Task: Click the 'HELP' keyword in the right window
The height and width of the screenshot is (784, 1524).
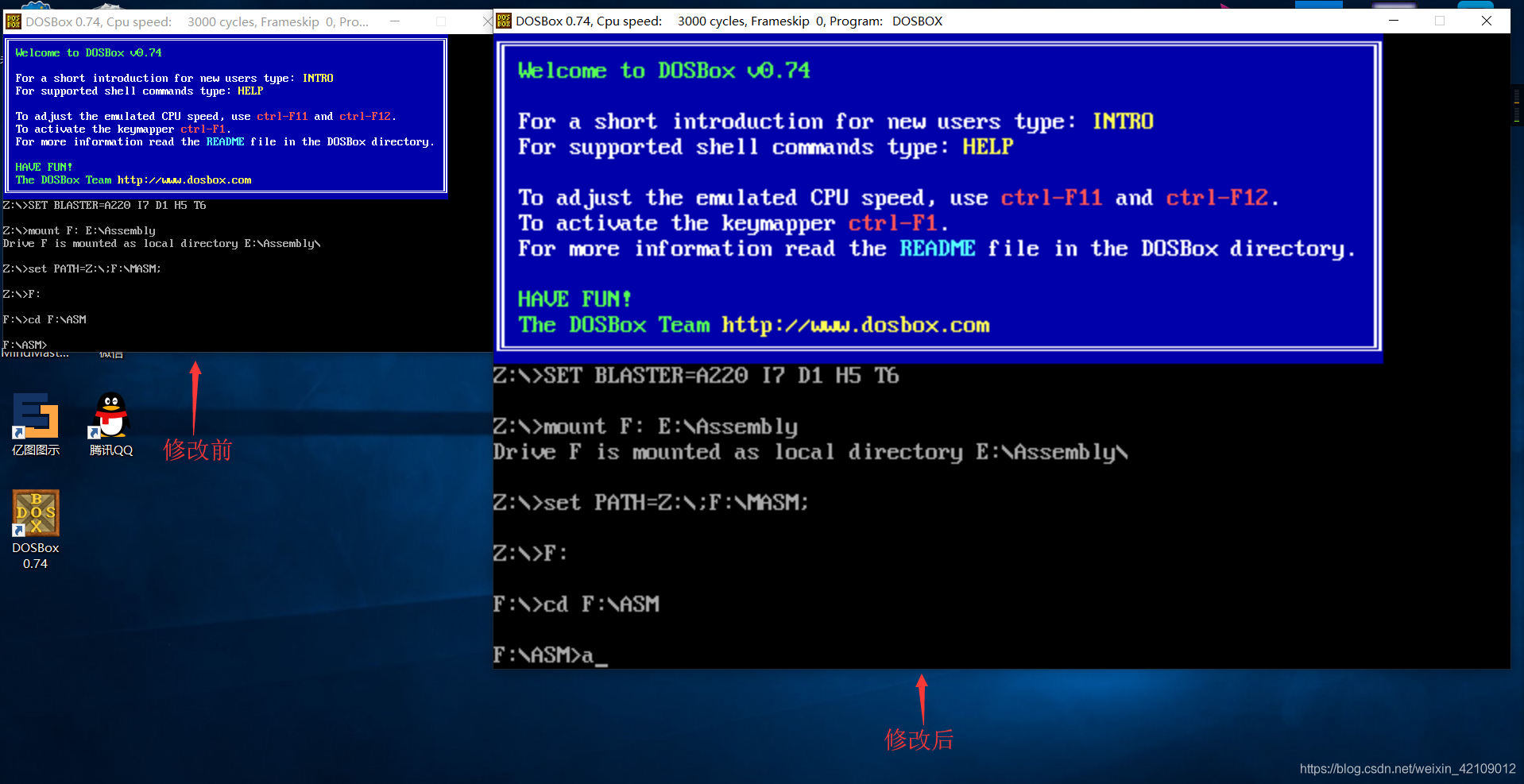Action: click(988, 146)
